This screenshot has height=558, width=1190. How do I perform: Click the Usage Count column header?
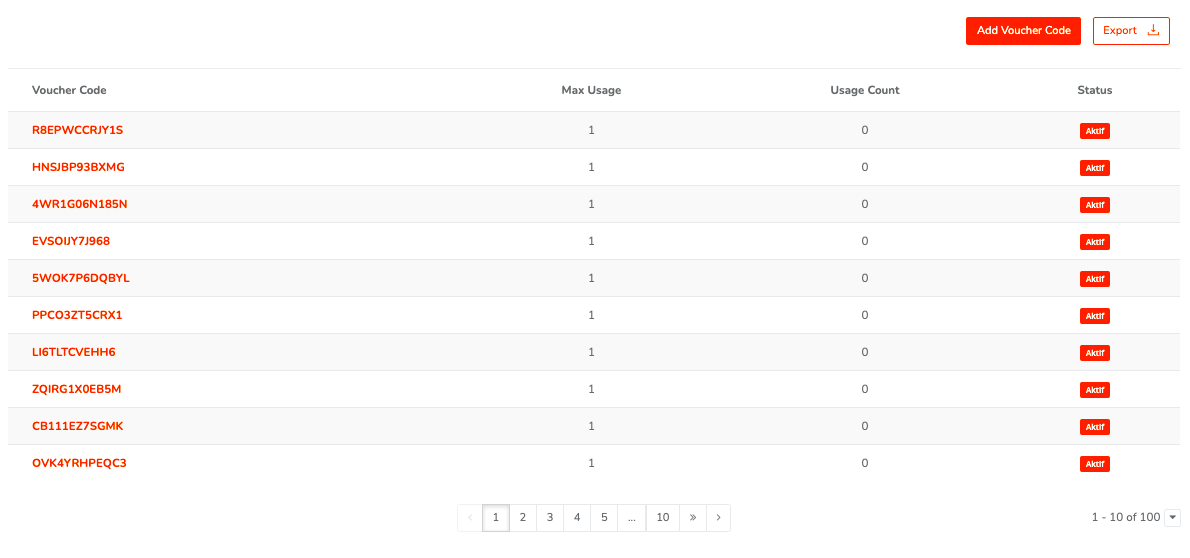864,90
